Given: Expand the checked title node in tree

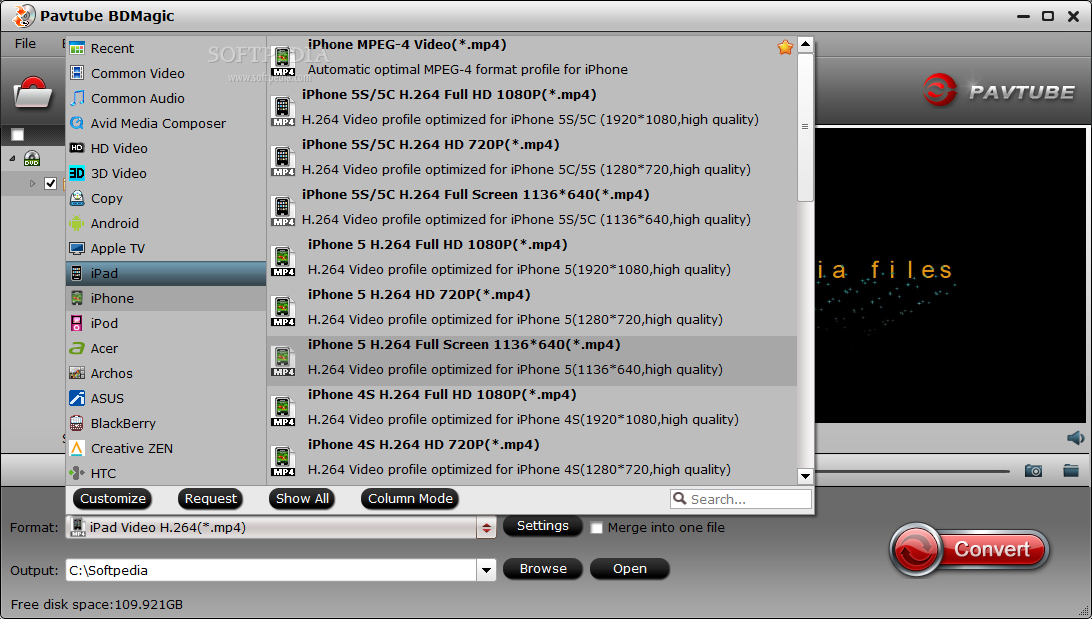Looking at the screenshot, I should coord(32,184).
